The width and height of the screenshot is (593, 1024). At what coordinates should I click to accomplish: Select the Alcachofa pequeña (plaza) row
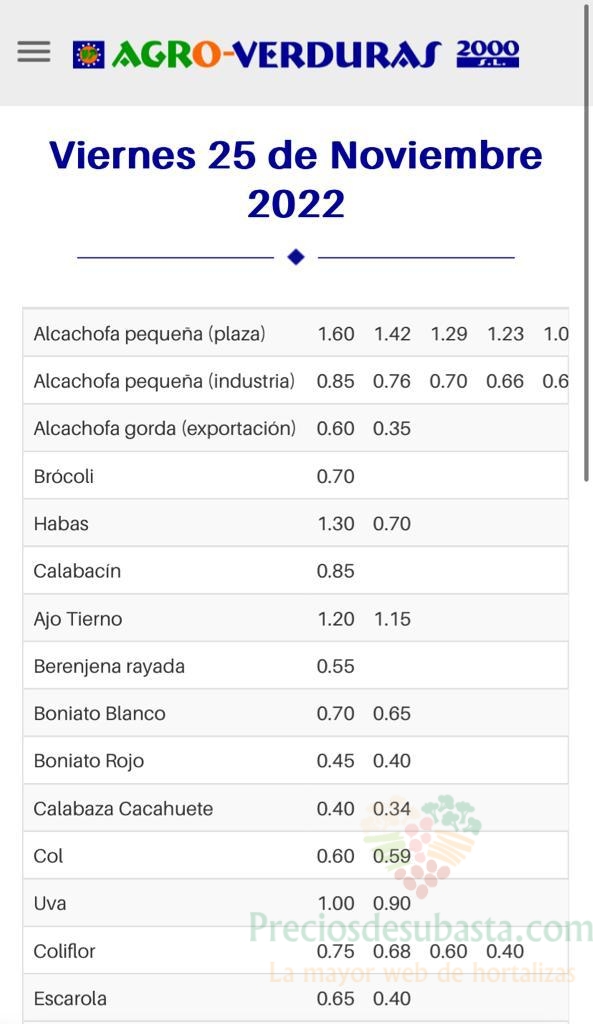[296, 333]
